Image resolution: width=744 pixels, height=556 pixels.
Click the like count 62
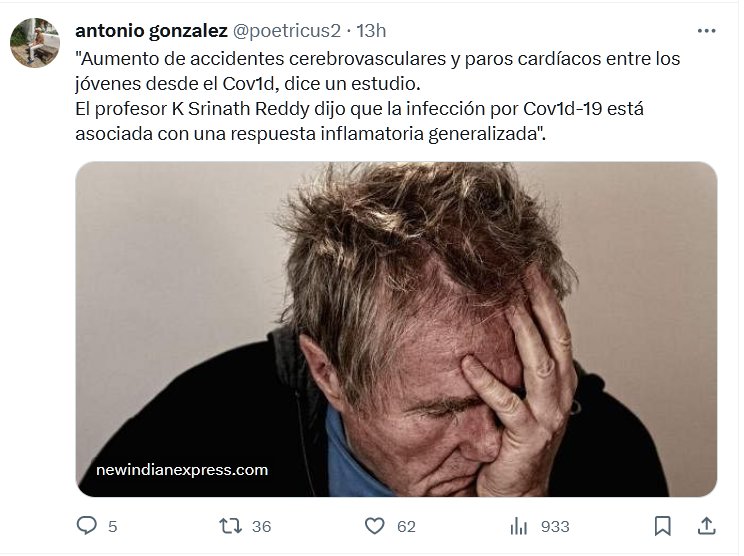pyautogui.click(x=406, y=527)
